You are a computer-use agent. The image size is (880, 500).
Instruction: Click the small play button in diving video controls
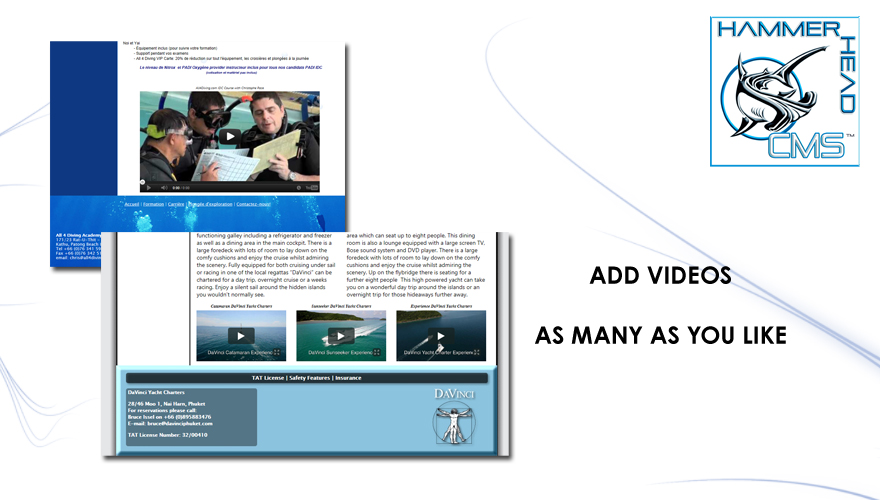click(148, 187)
